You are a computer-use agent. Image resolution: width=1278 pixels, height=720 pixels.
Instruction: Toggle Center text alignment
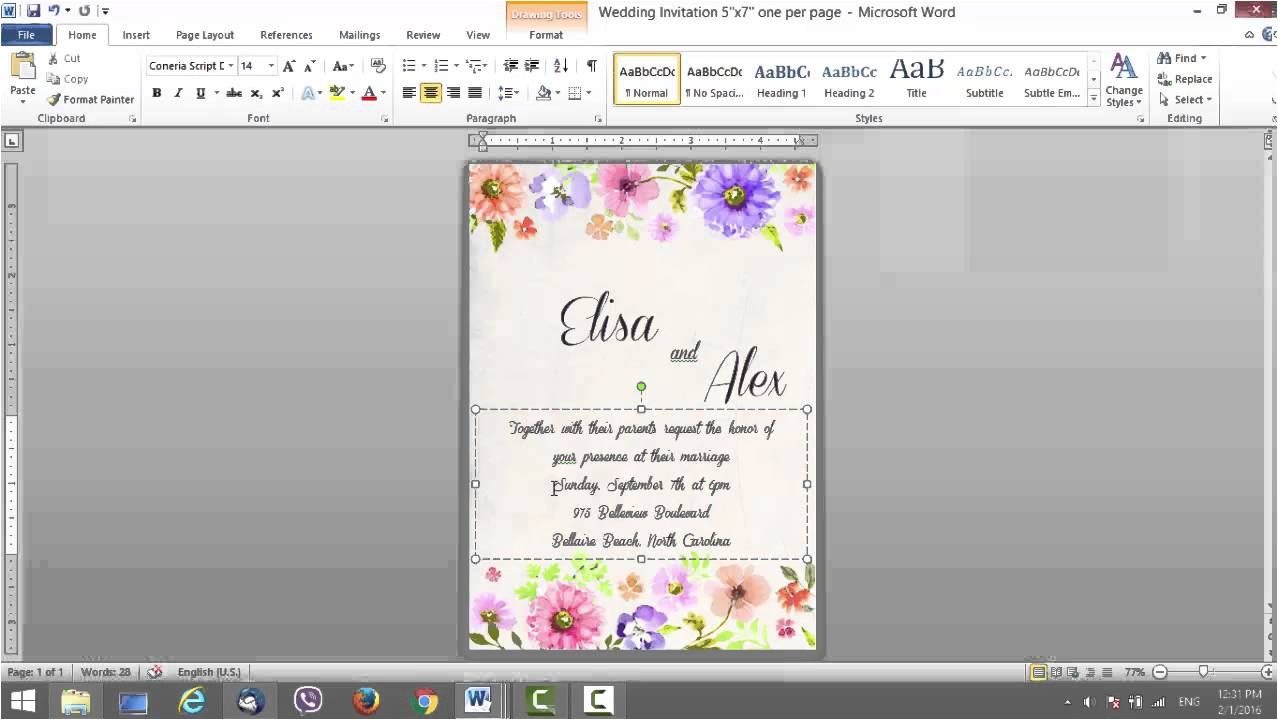pos(431,93)
